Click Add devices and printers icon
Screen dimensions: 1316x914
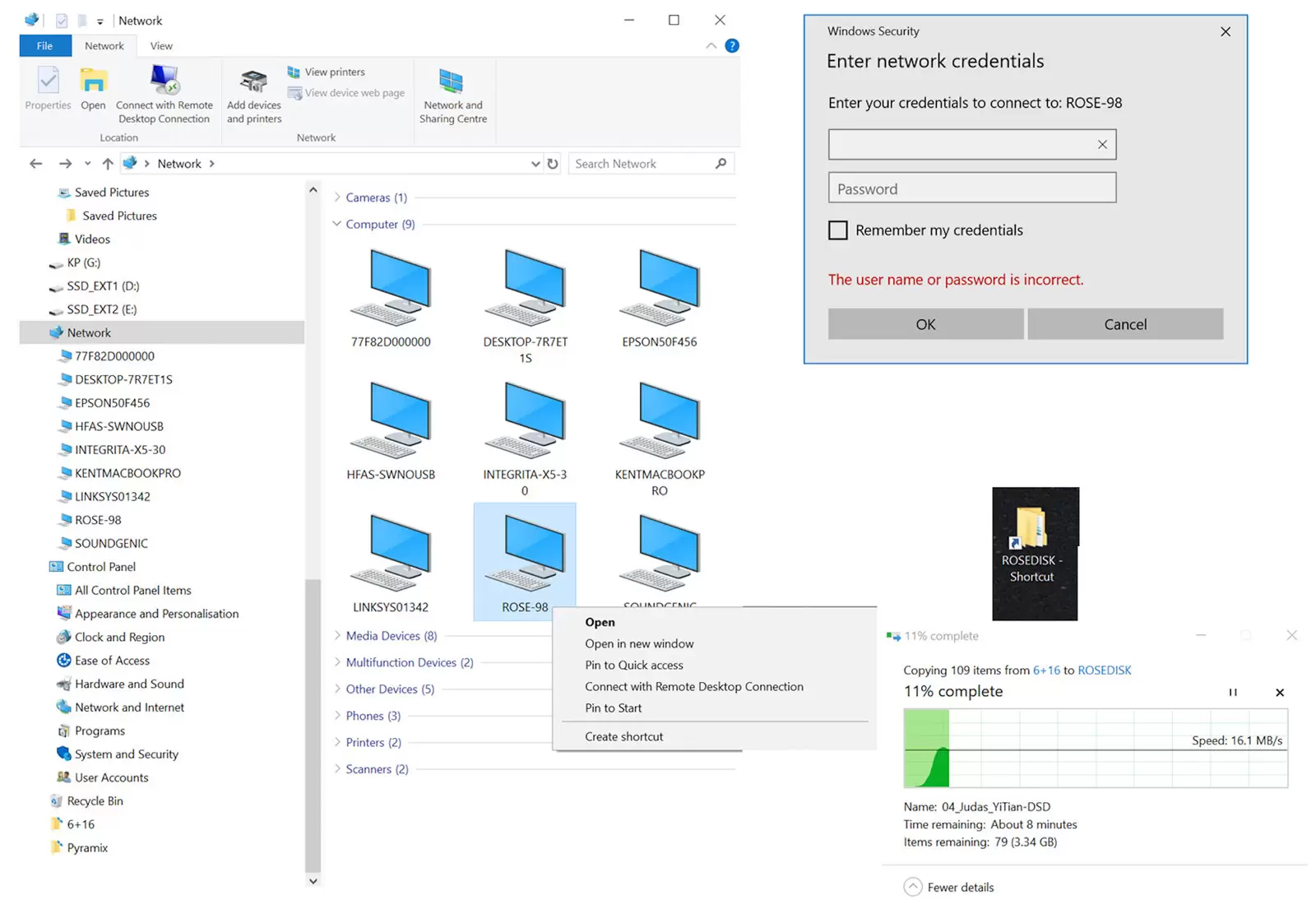254,82
